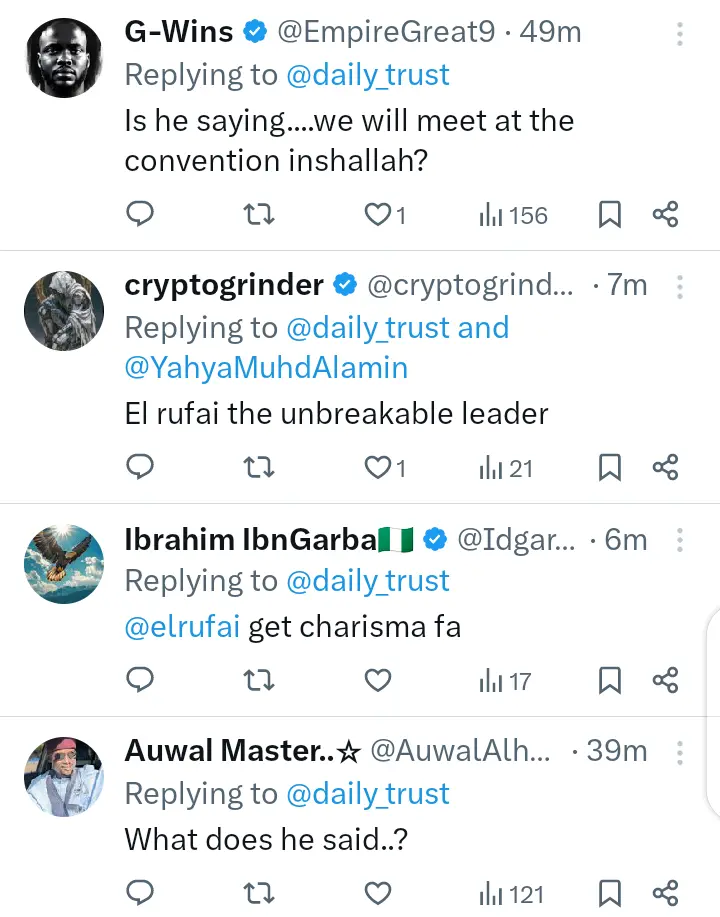This screenshot has width=720, height=917.
Task: Bookmark Auwal Master's reply
Action: coord(610,893)
